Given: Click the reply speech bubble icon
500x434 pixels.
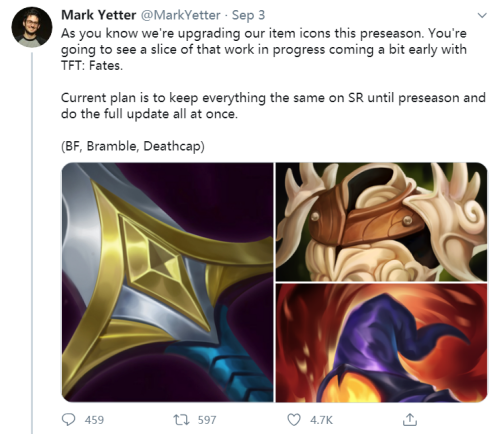Looking at the screenshot, I should [69, 419].
